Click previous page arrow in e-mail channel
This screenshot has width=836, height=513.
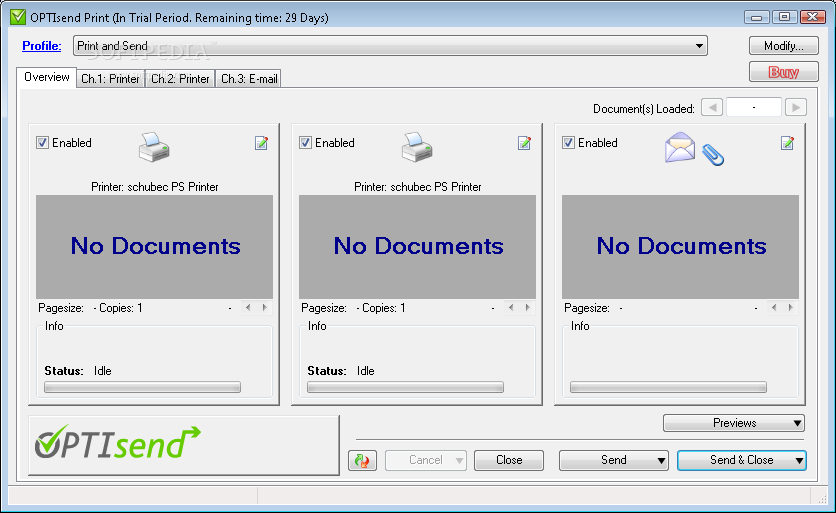click(774, 307)
